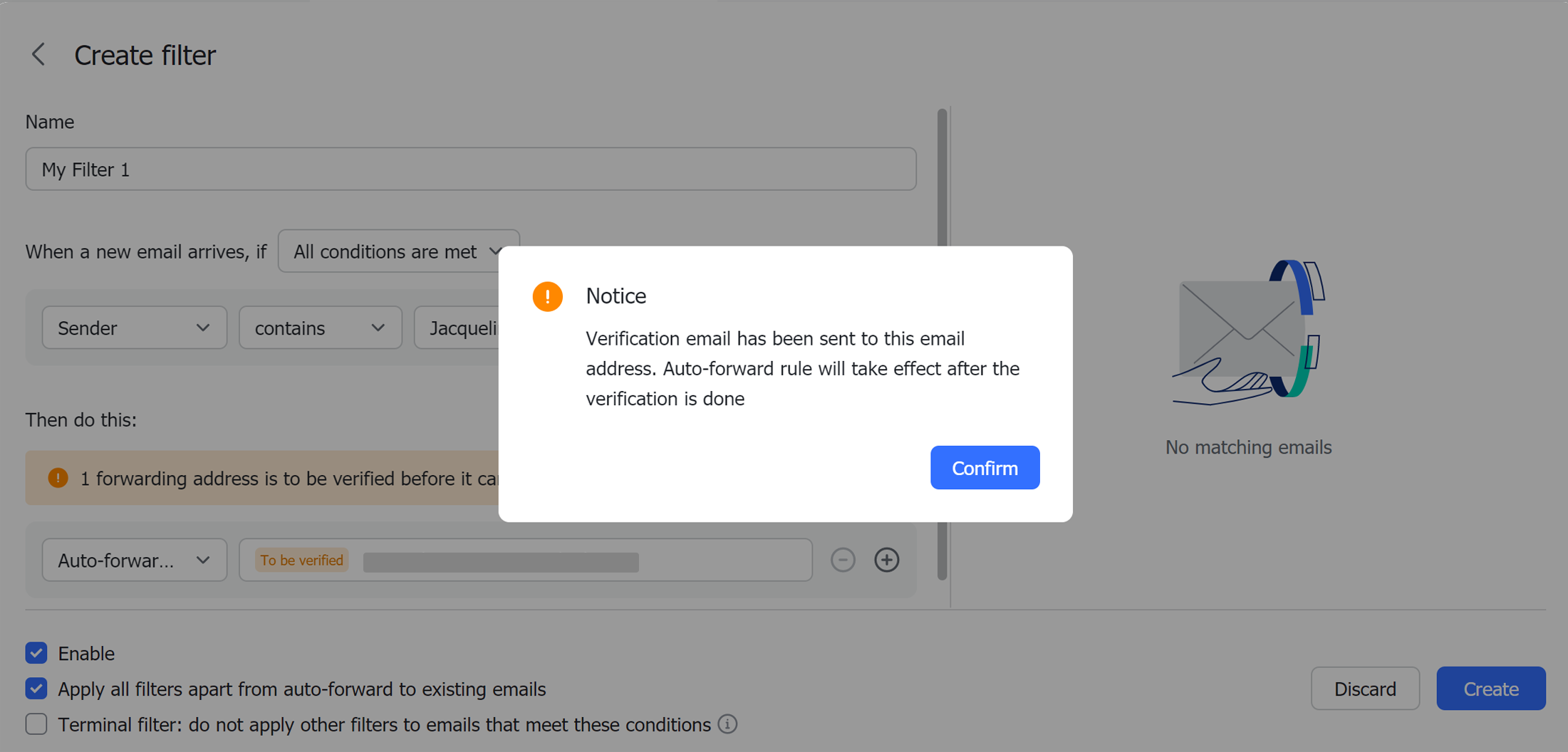Expand the contains operator dropdown
Viewport: 1568px width, 752px height.
pos(320,328)
